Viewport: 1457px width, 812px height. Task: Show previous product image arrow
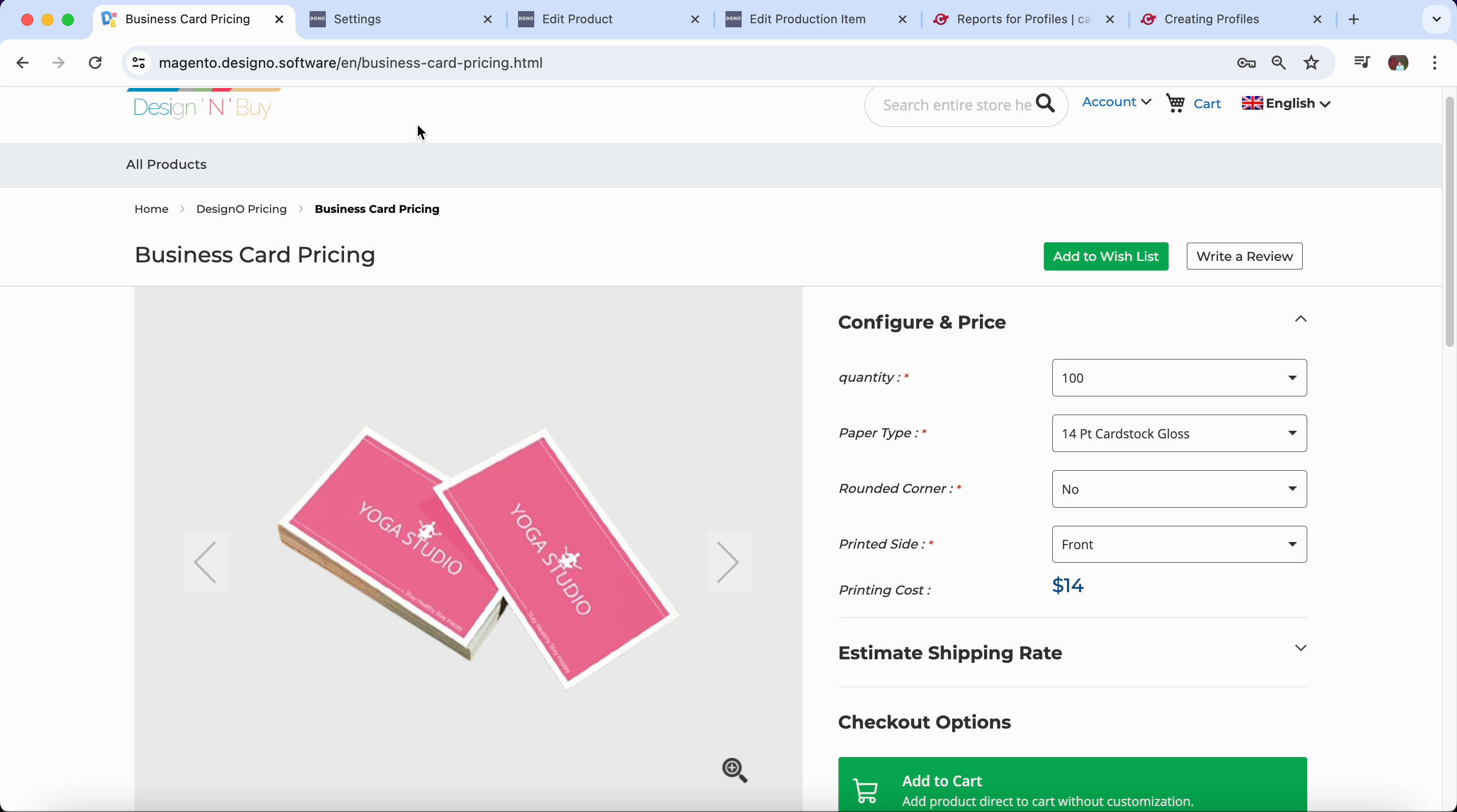click(206, 562)
